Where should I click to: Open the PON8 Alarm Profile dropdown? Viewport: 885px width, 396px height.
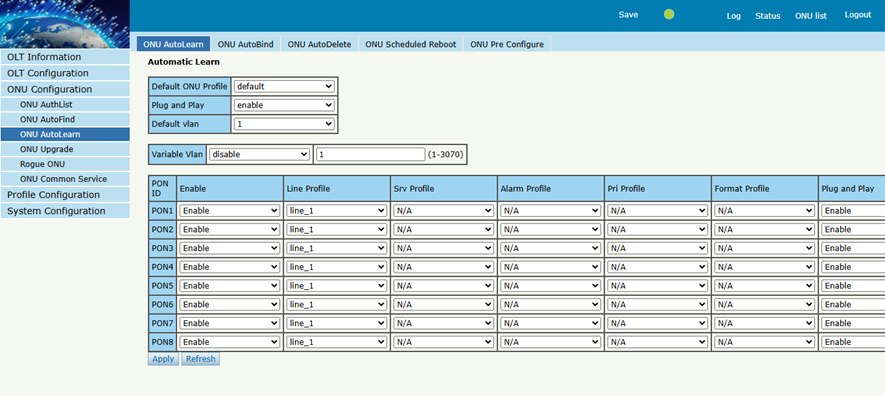(550, 342)
